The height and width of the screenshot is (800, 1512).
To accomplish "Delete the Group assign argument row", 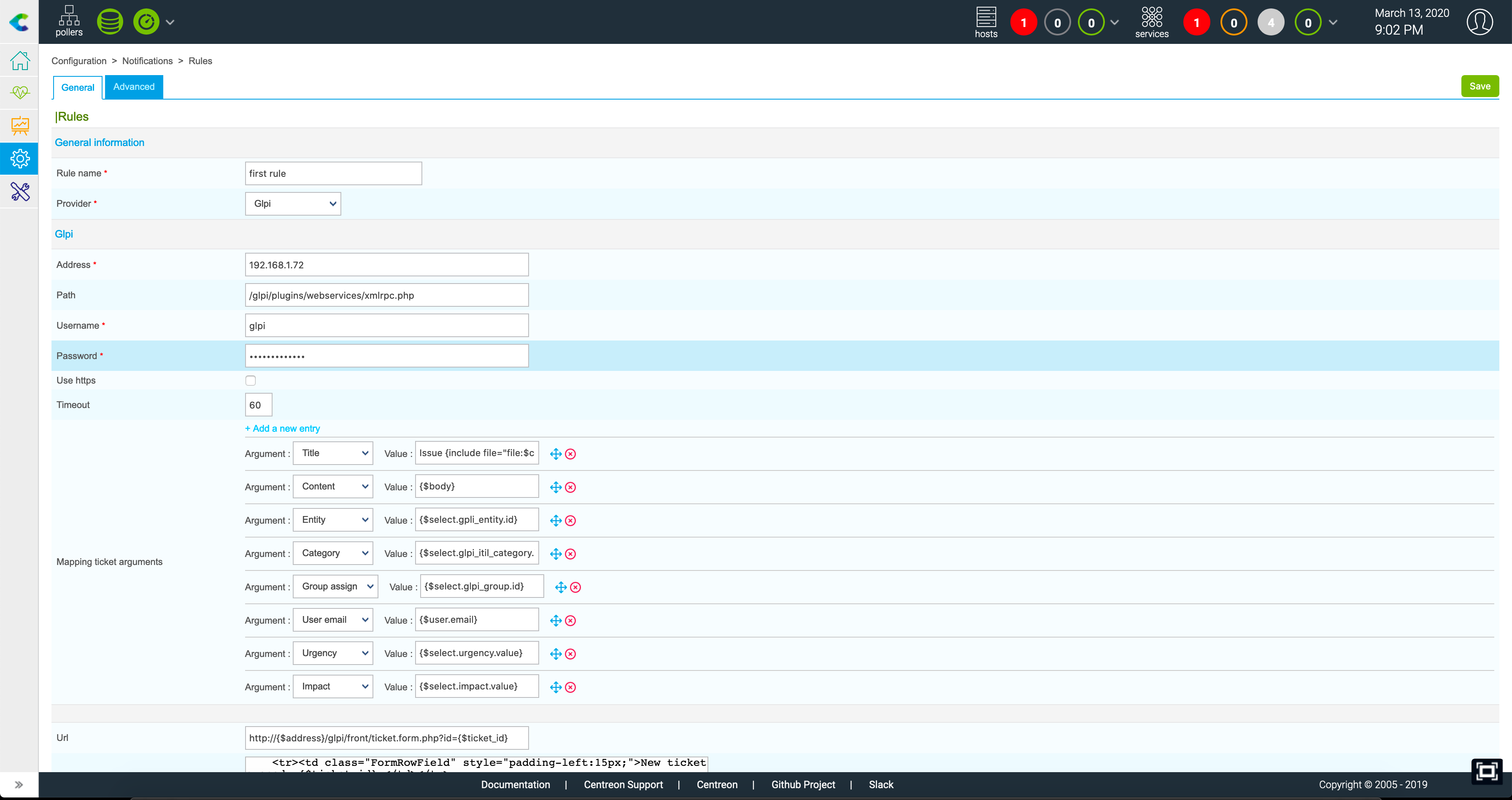I will pyautogui.click(x=576, y=587).
